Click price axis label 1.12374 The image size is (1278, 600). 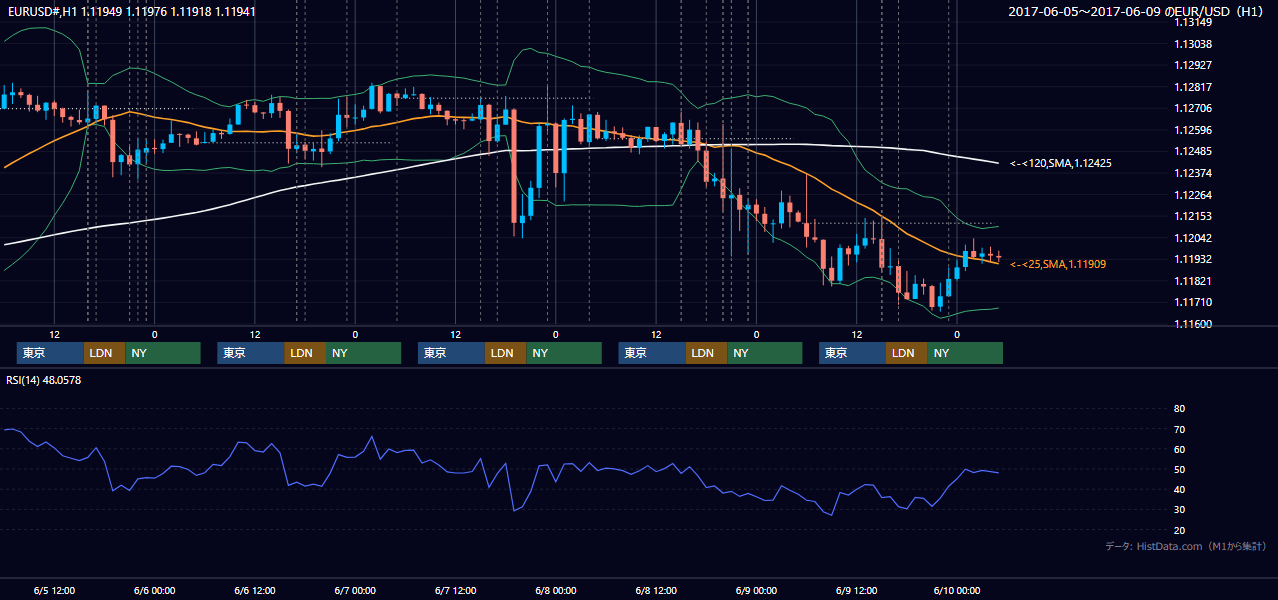(x=1193, y=173)
